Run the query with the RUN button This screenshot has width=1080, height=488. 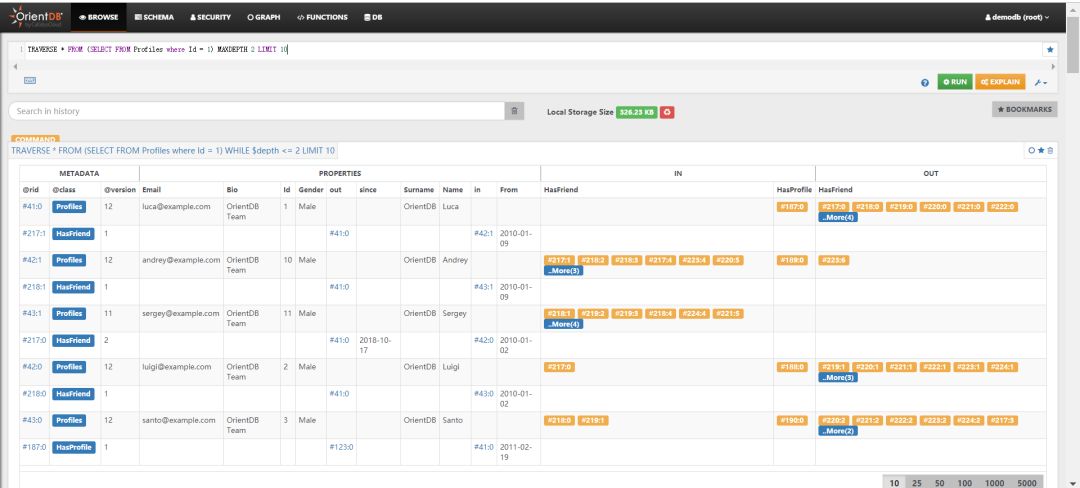[955, 82]
